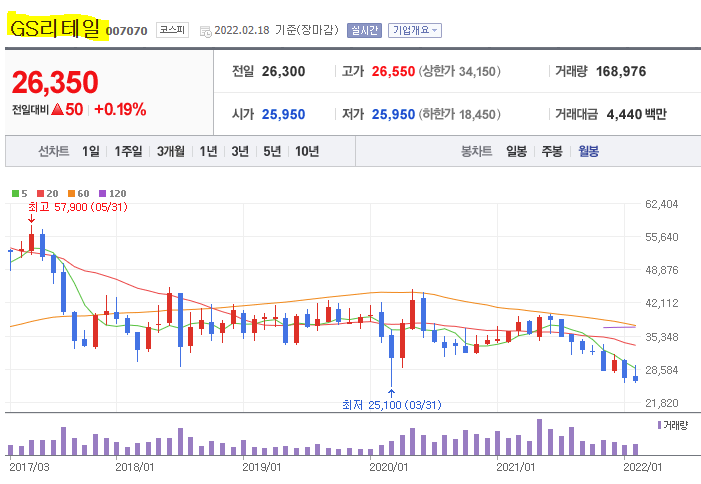The height and width of the screenshot is (484, 701).
Task: Click the orange 60-period moving average swatch
Action: [x=71, y=194]
